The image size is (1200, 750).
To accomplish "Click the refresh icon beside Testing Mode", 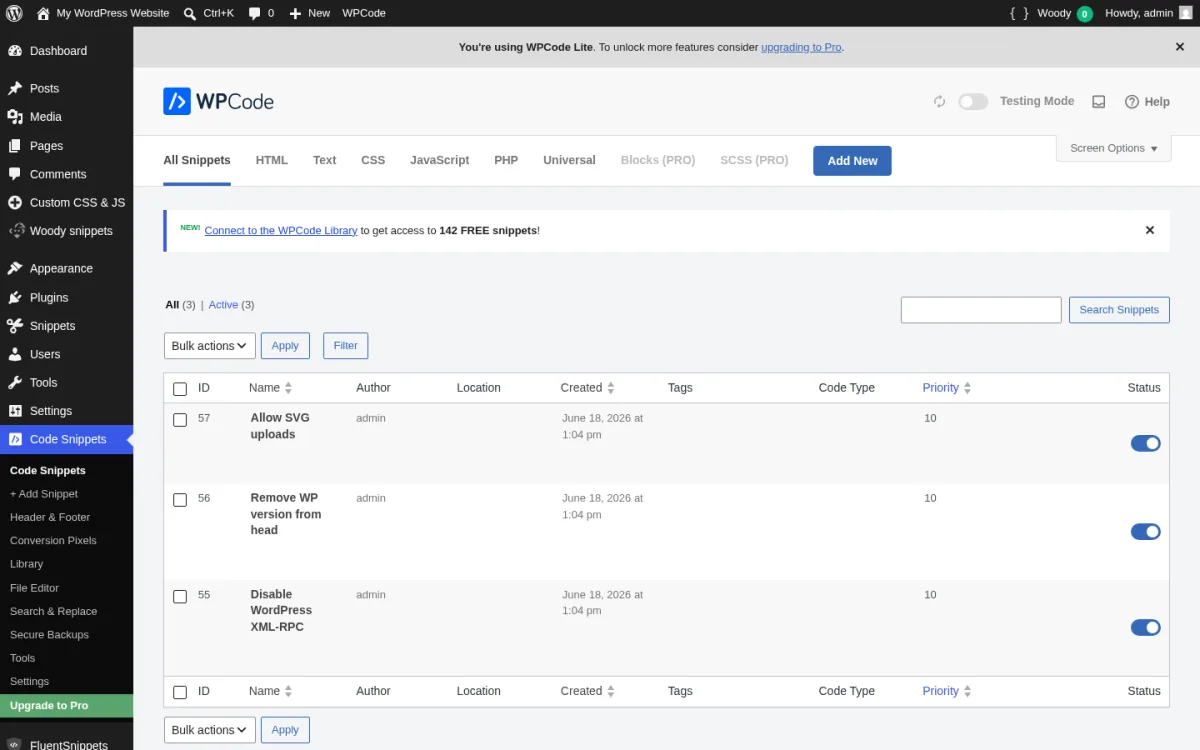I will pyautogui.click(x=939, y=102).
